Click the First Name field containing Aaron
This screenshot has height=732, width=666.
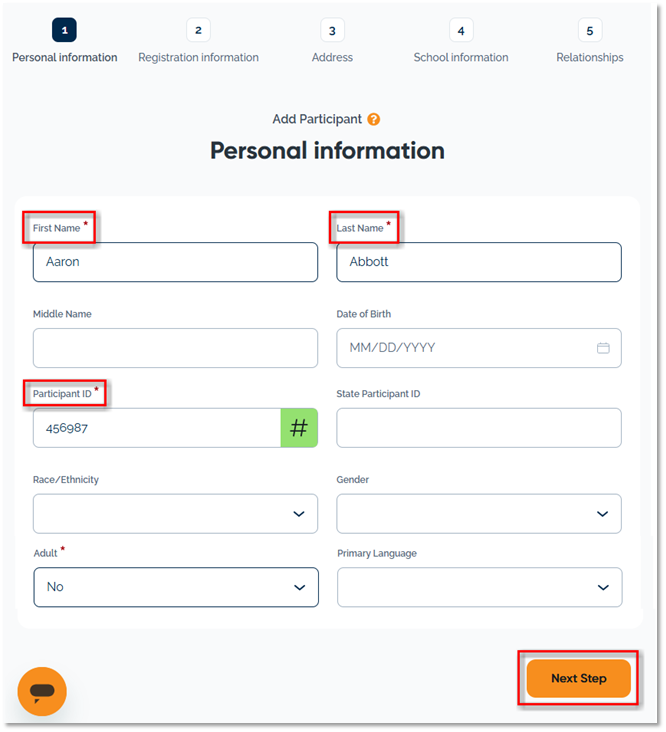point(175,262)
